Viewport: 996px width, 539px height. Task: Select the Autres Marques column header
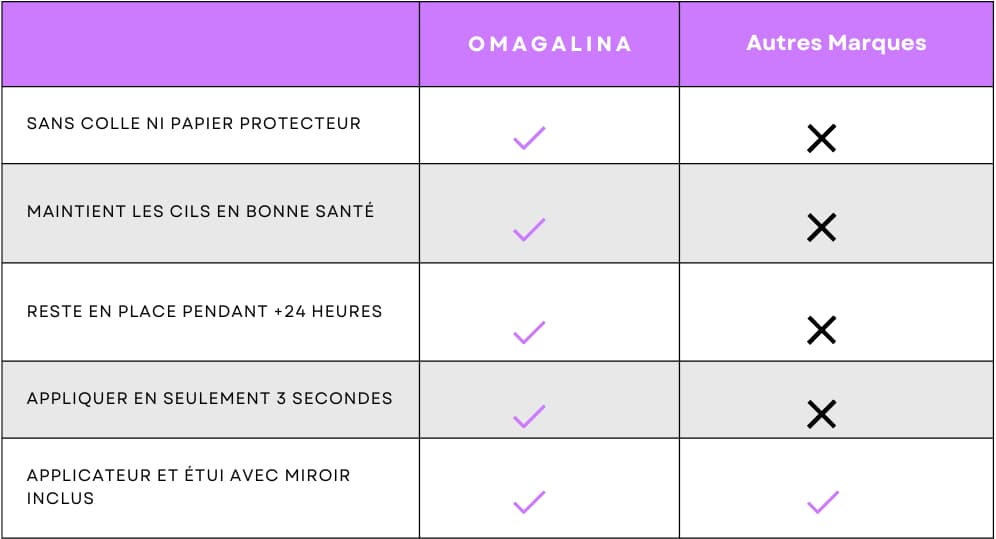836,44
